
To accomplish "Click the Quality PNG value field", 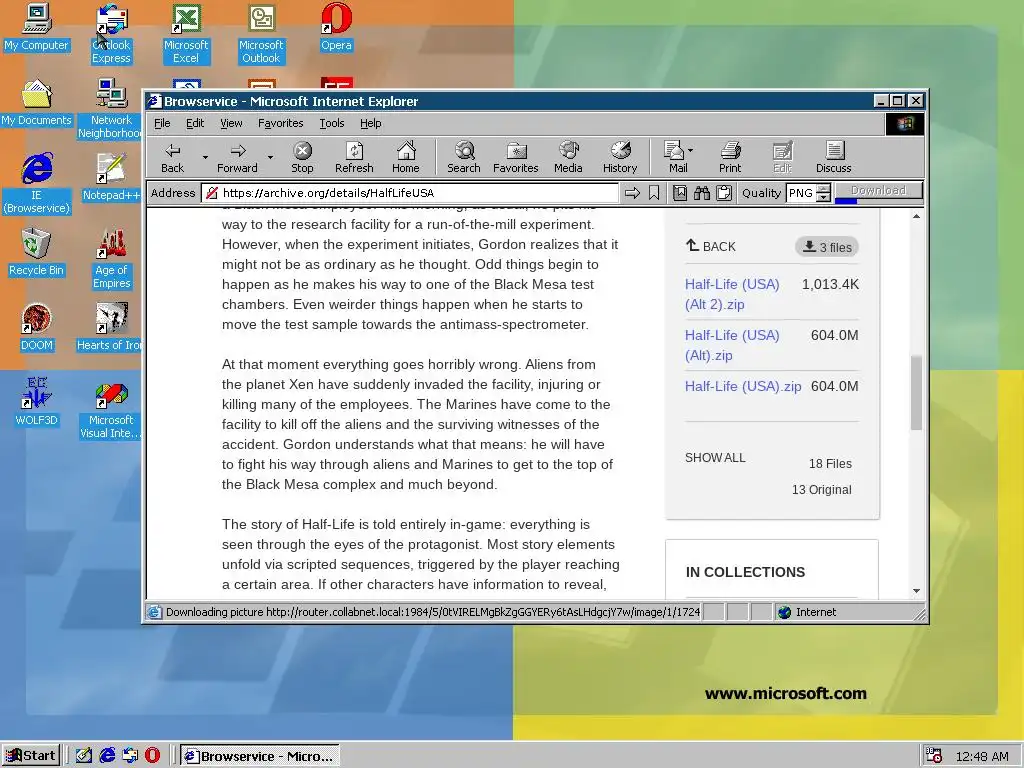I will (801, 193).
